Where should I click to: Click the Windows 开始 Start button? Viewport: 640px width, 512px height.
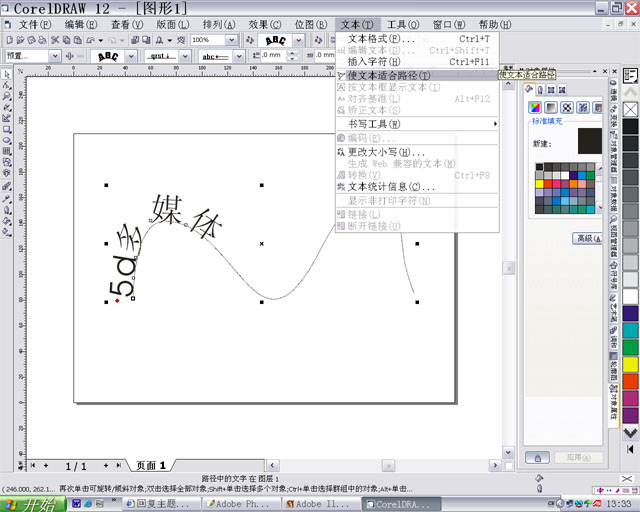point(32,504)
